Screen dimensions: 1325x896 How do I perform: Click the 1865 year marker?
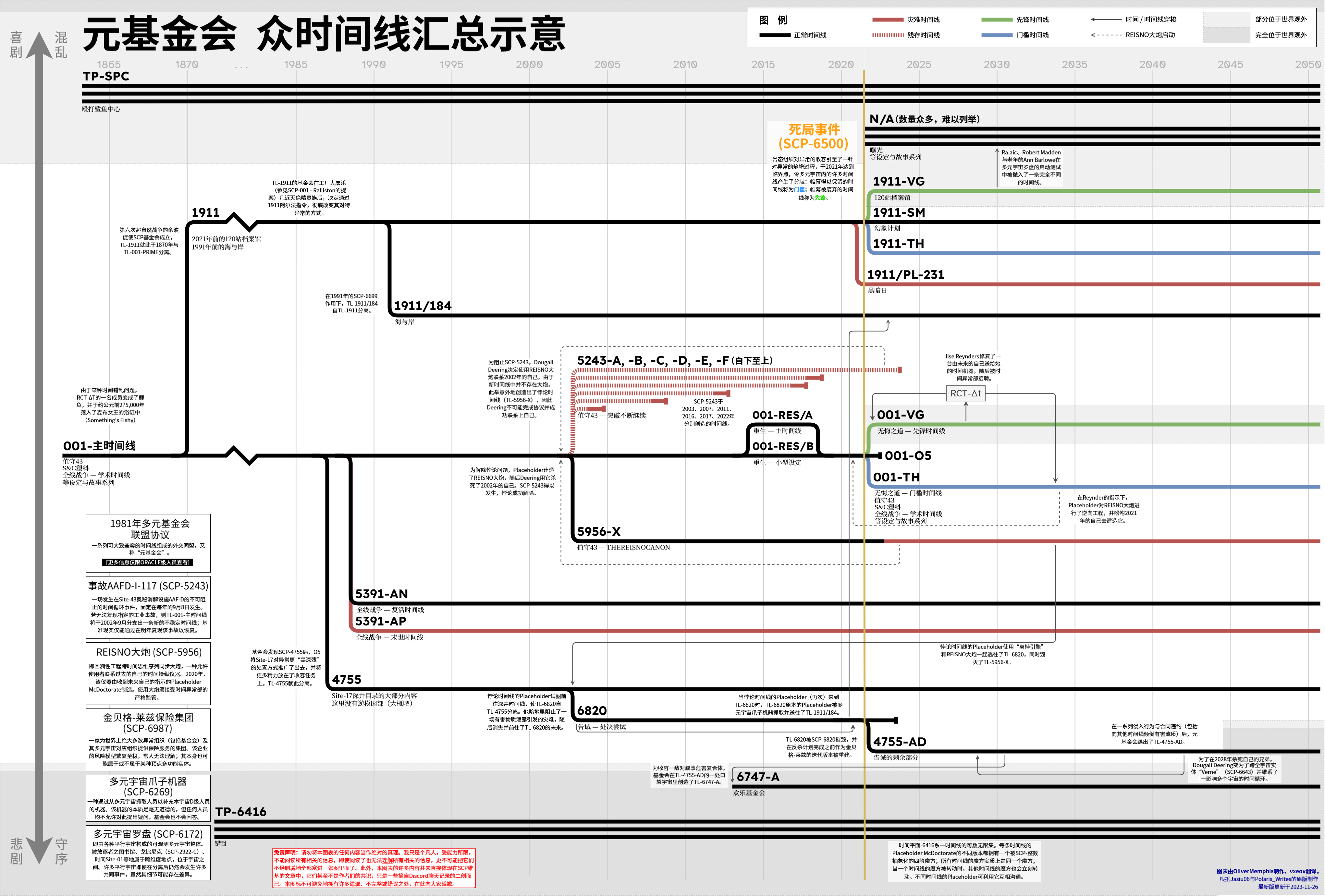click(108, 65)
